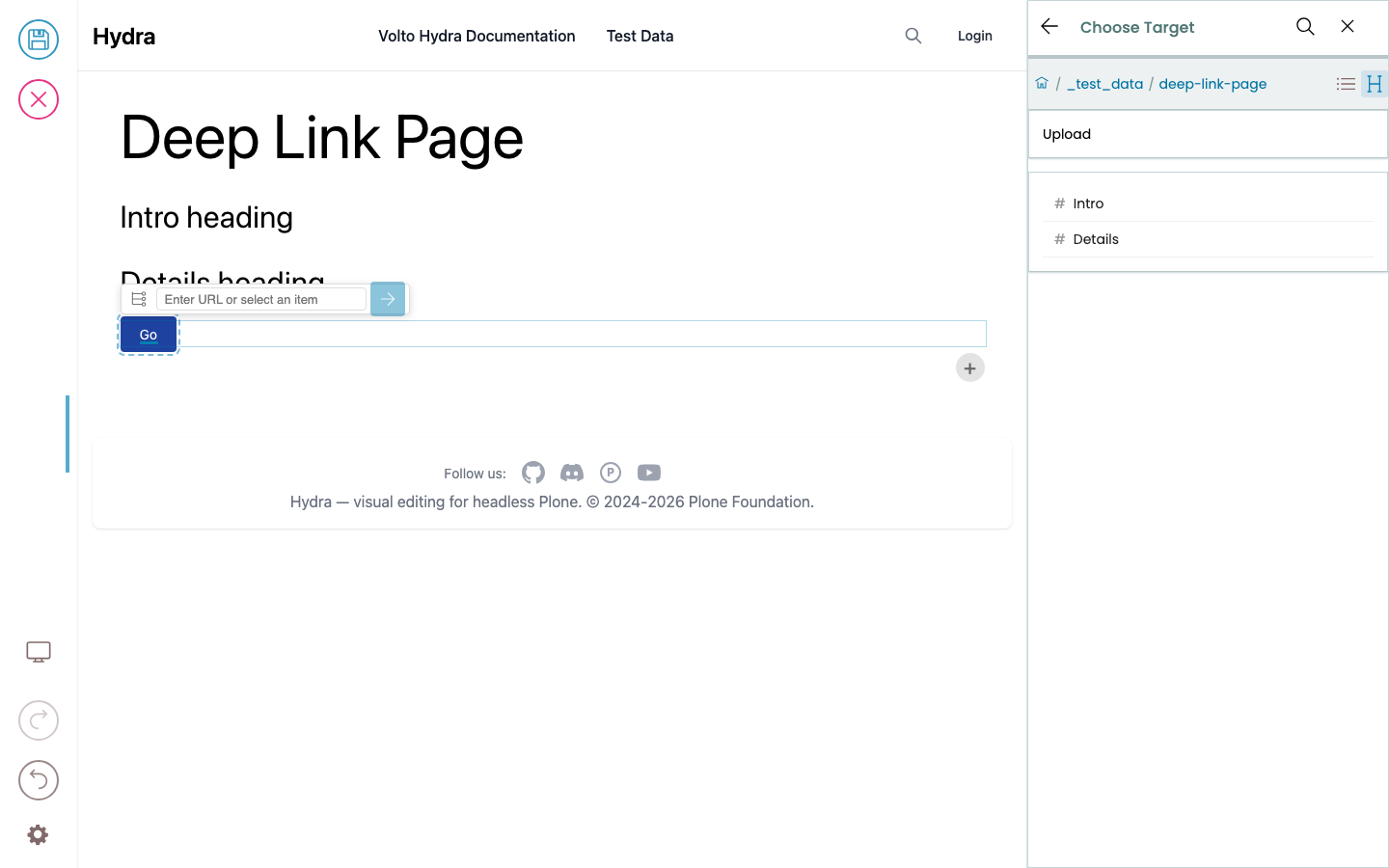
Task: Toggle the headings (H) view in Choose Target
Action: [1375, 84]
